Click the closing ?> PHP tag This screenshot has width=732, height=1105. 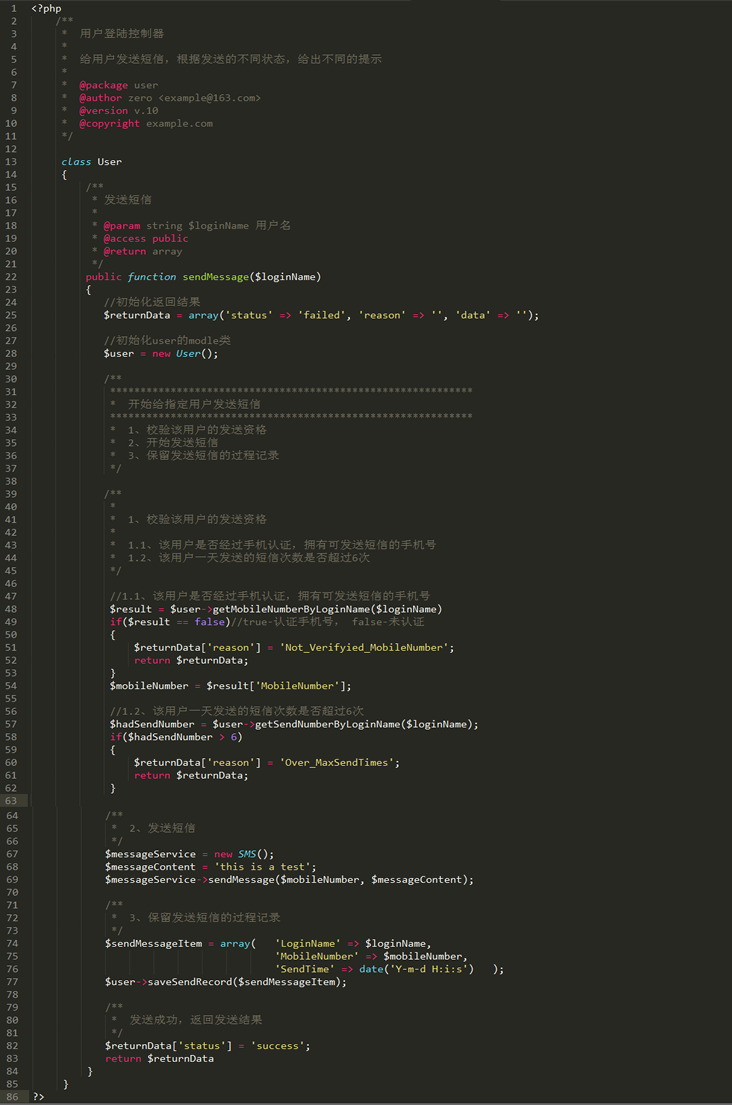[38, 1097]
